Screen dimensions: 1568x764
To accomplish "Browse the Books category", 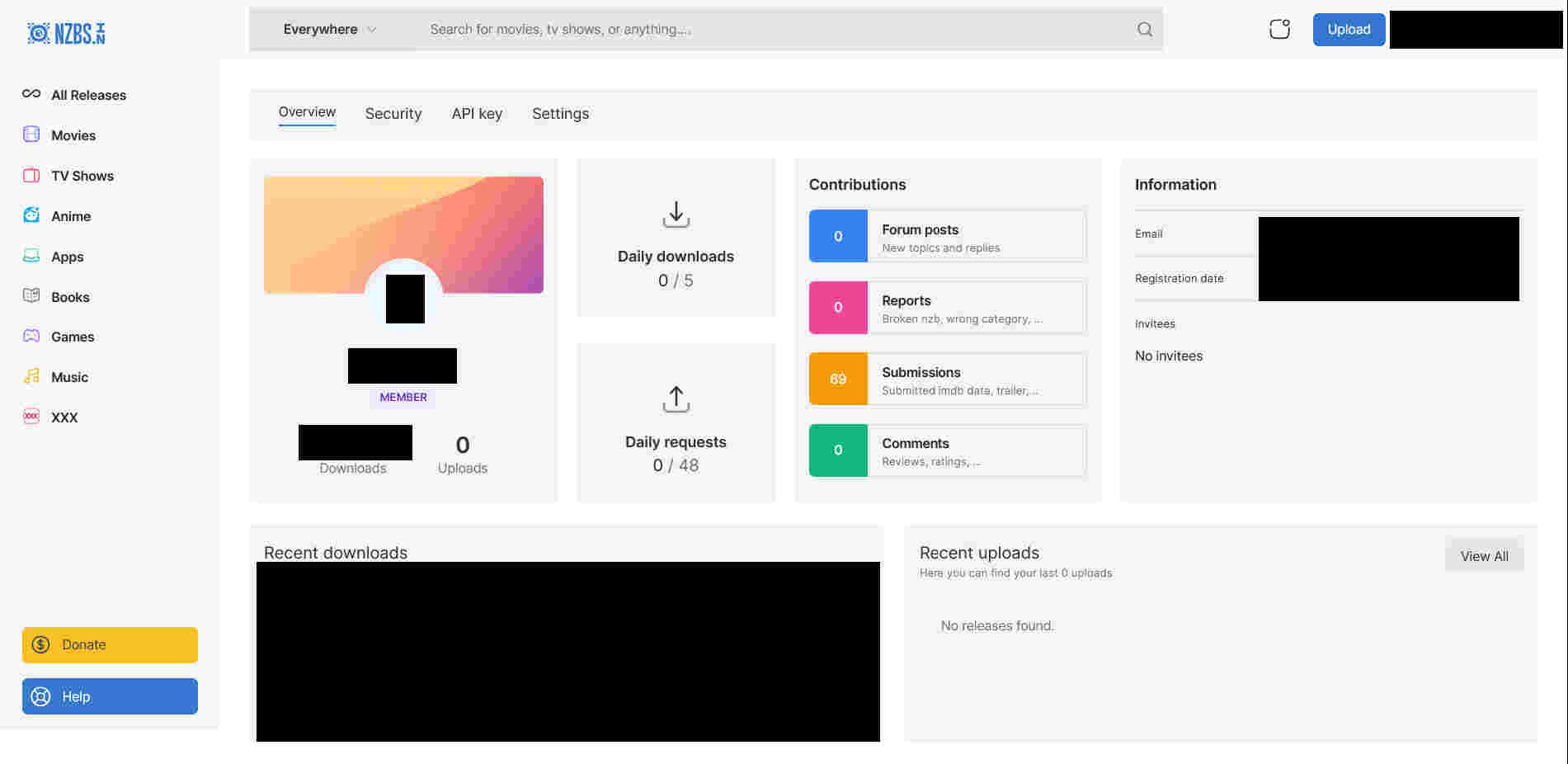I will click(x=70, y=297).
